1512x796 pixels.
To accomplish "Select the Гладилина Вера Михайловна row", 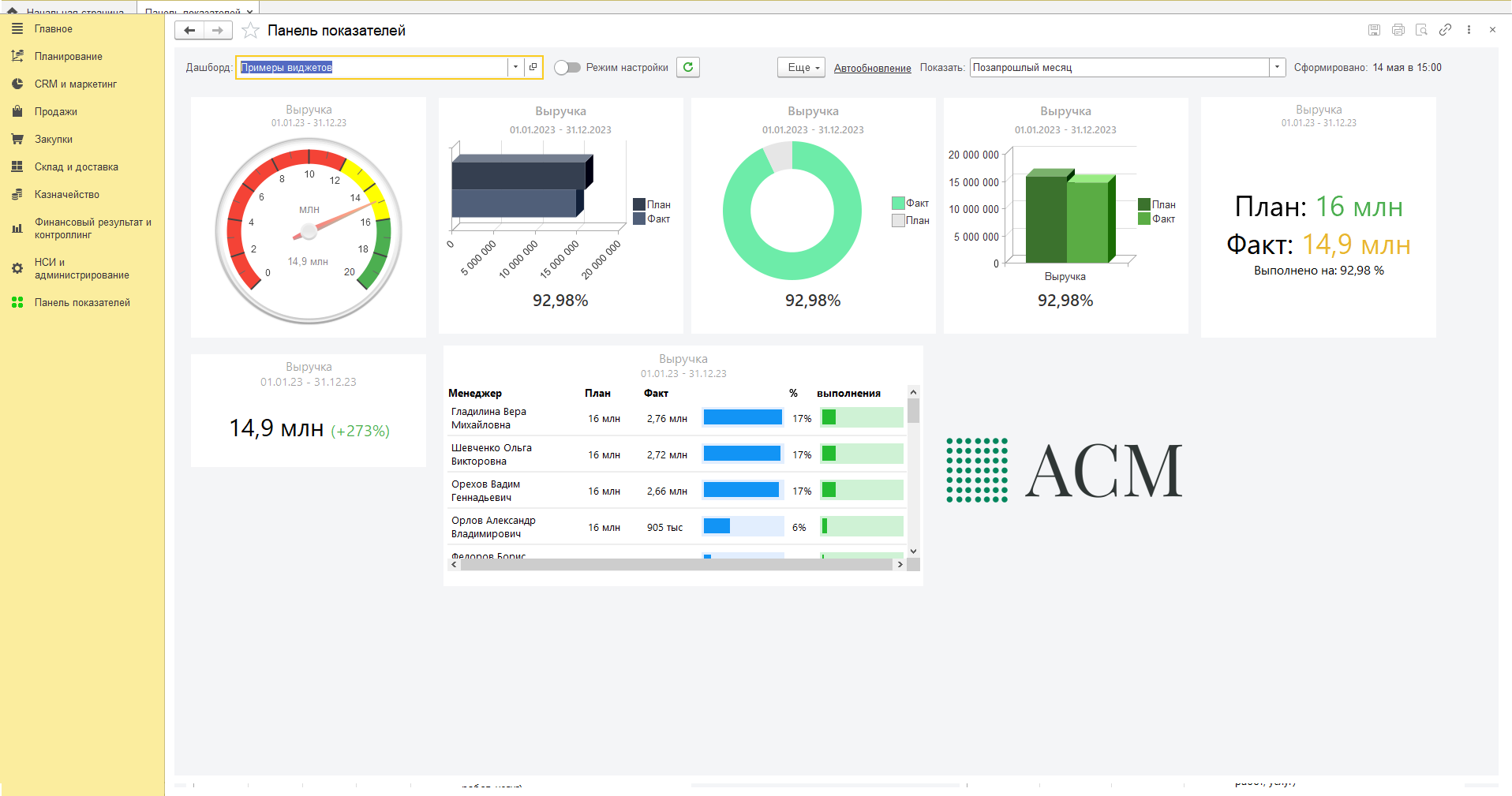I will [x=676, y=417].
